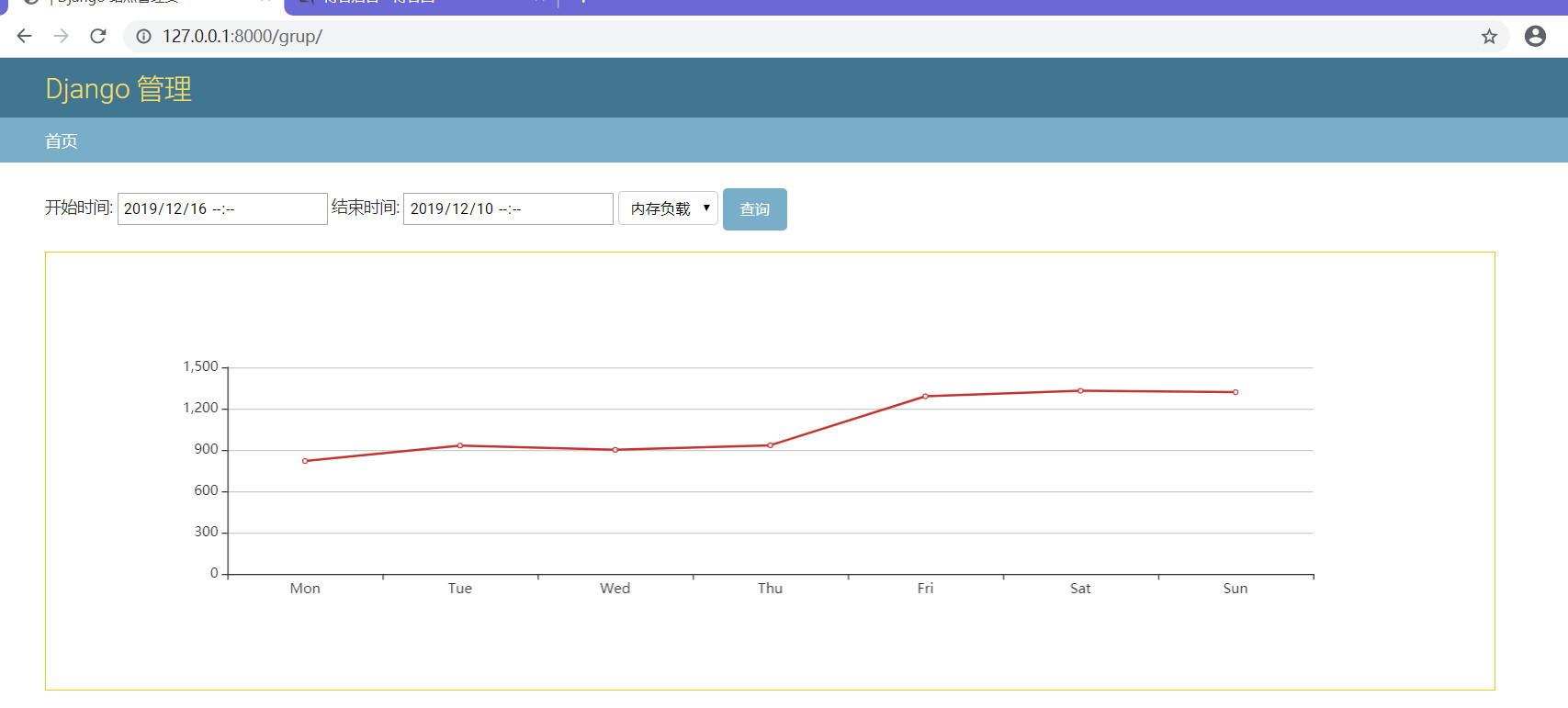Screen dimensions: 1568x708
Task: Click the 600 y-axis value
Action: click(x=206, y=490)
